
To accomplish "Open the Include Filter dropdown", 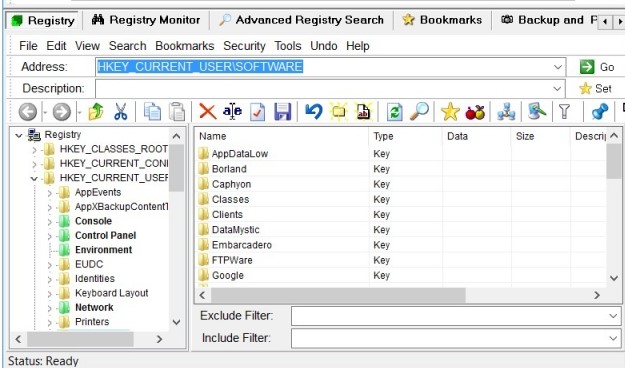I will pyautogui.click(x=613, y=338).
